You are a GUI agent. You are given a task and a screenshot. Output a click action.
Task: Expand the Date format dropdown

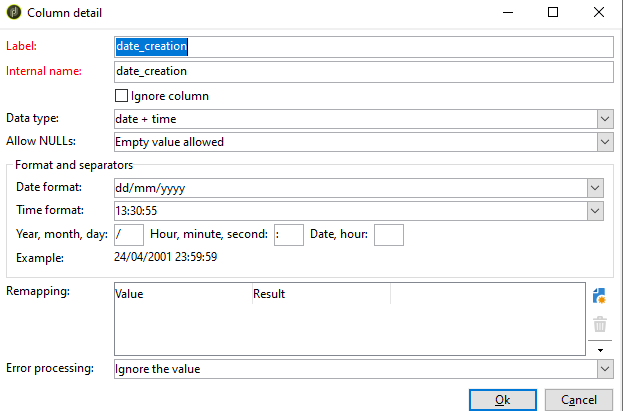tap(595, 187)
